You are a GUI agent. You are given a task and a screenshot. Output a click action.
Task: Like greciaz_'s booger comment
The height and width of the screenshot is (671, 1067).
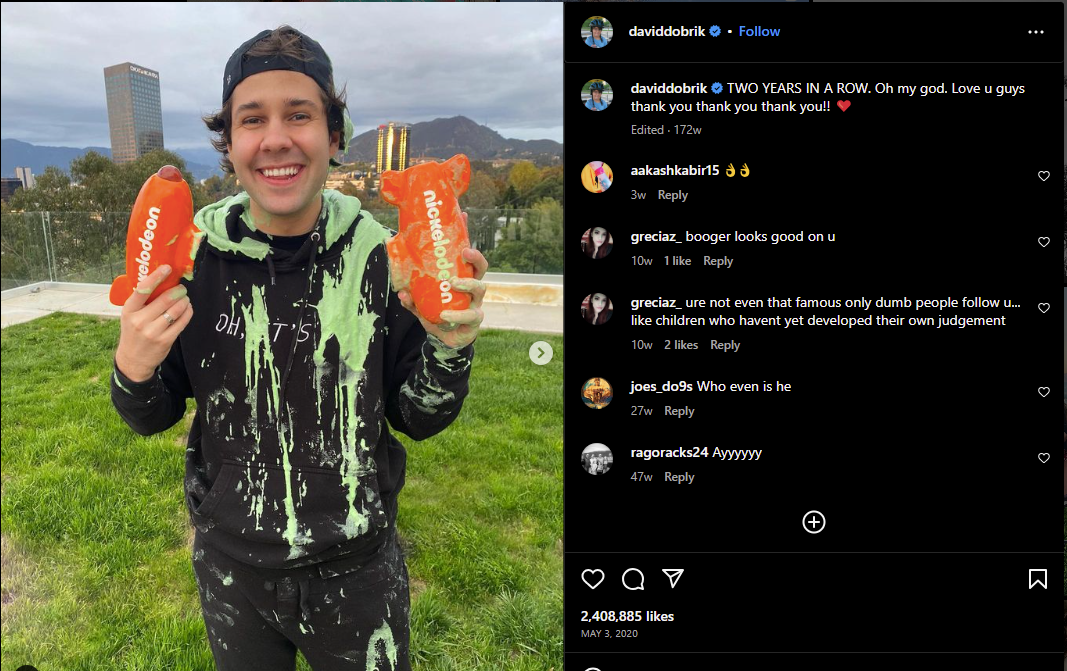click(1044, 242)
